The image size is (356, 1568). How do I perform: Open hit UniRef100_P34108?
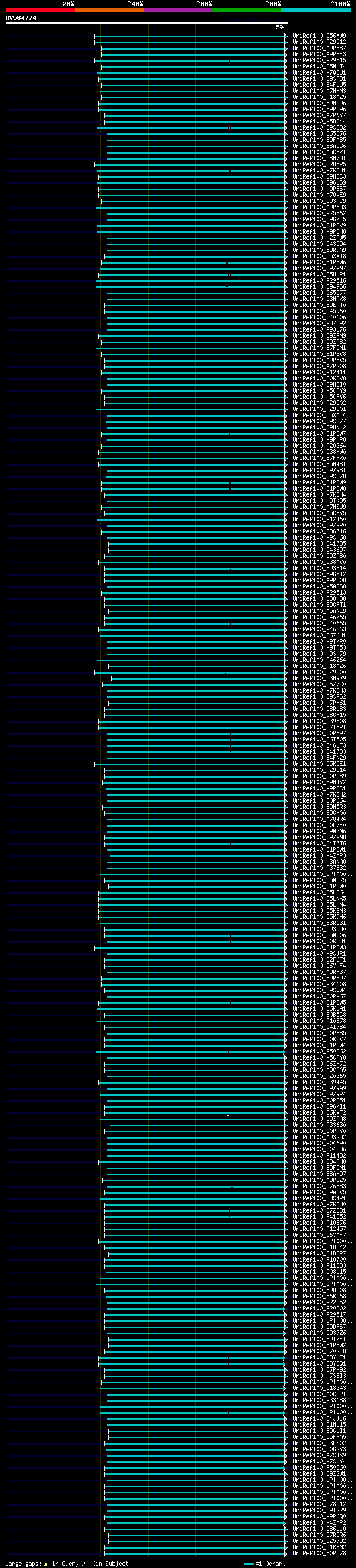[319, 985]
